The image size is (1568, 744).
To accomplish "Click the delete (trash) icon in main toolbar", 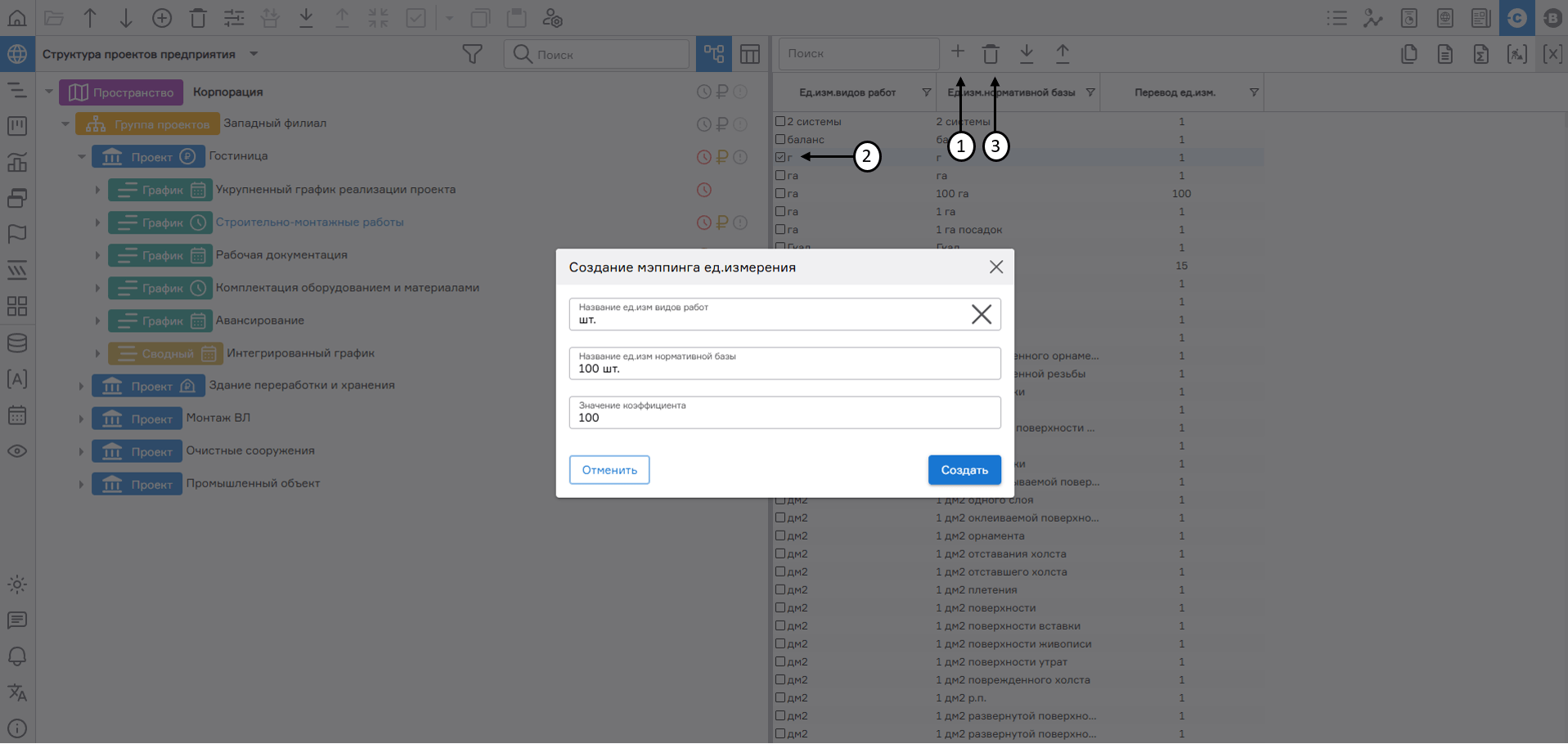I will point(198,17).
